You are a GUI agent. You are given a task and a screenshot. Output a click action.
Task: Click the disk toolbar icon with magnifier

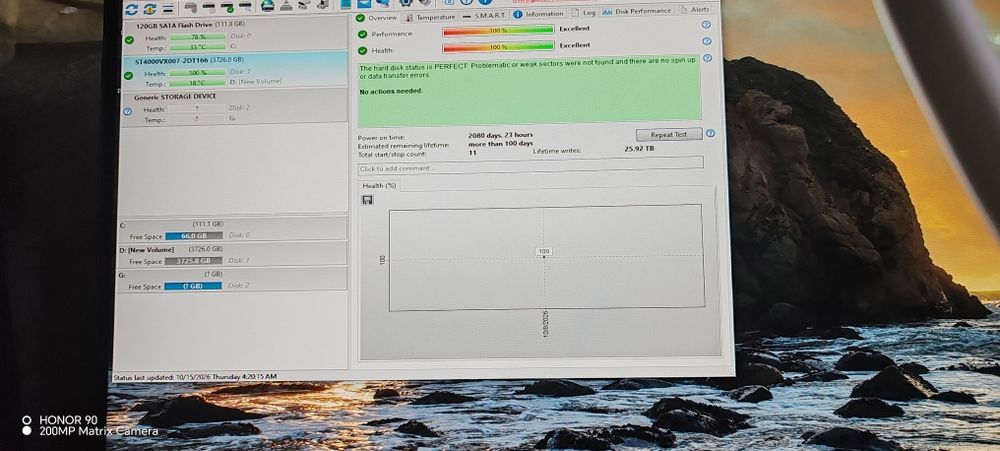(245, 8)
